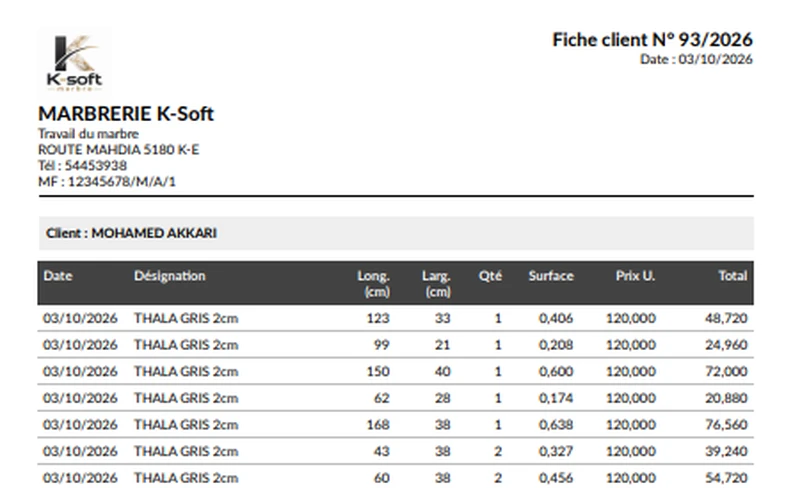This screenshot has width=793, height=488.
Task: Select the 'Fiche client N° 93/2026' title
Action: (652, 39)
